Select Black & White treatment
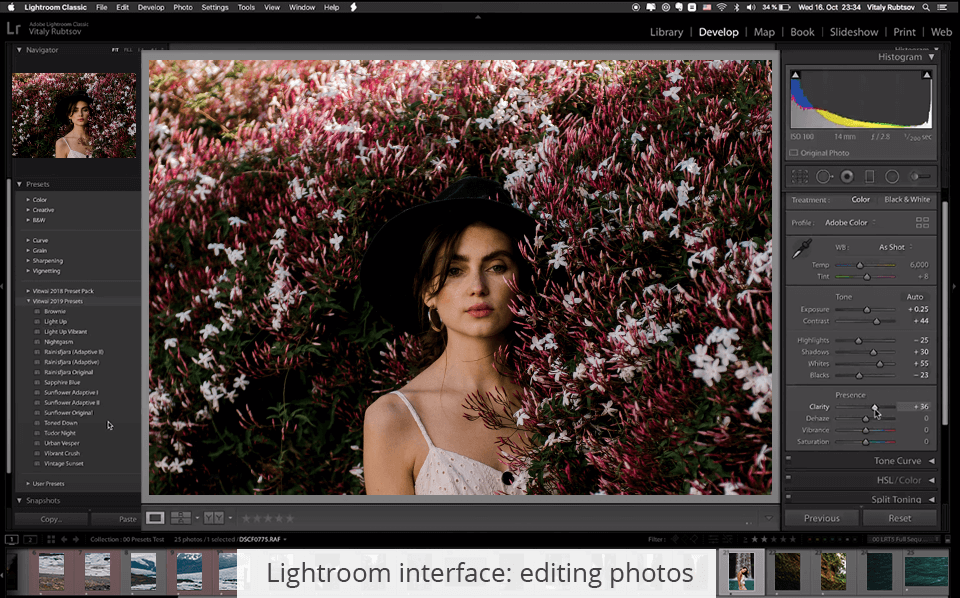The height and width of the screenshot is (598, 960). pos(907,200)
